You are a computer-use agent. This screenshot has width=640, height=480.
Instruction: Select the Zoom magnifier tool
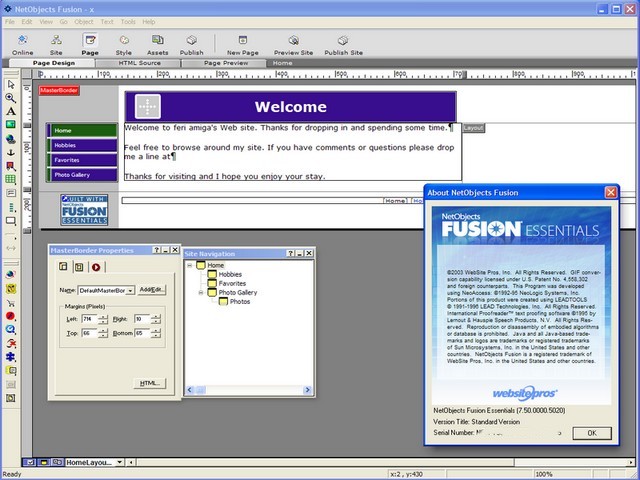pos(11,98)
